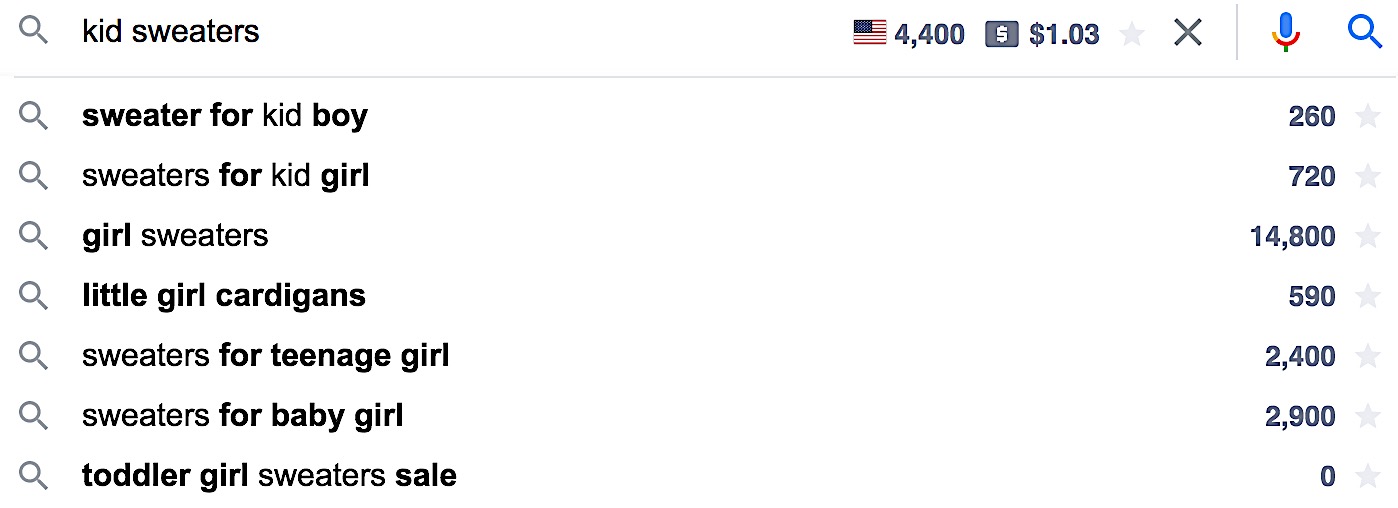
Task: Star the 'sweaters for teenage girl' keyword
Action: [x=1367, y=357]
